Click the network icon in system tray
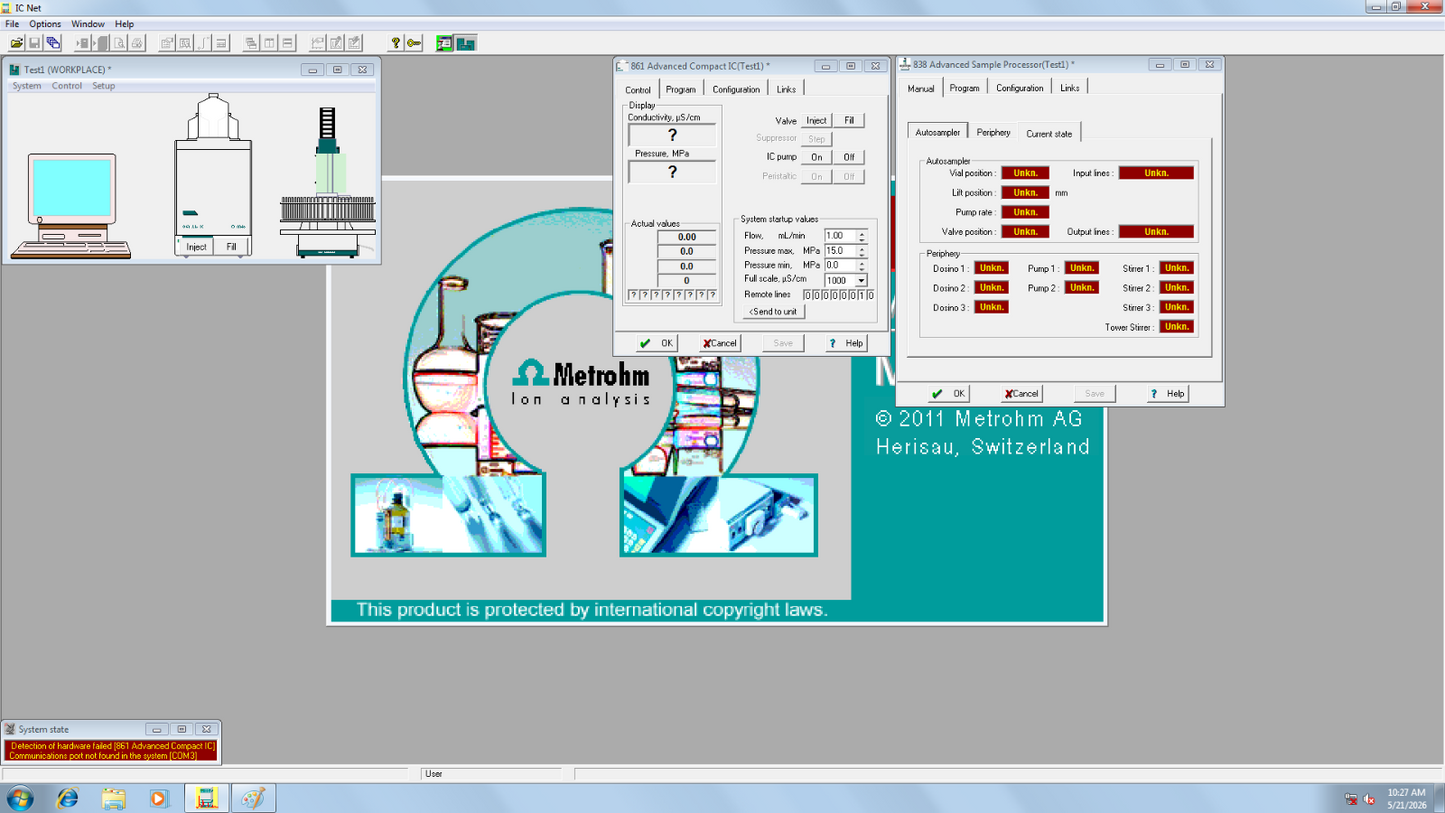Screen dimensions: 1445x813 point(1351,799)
